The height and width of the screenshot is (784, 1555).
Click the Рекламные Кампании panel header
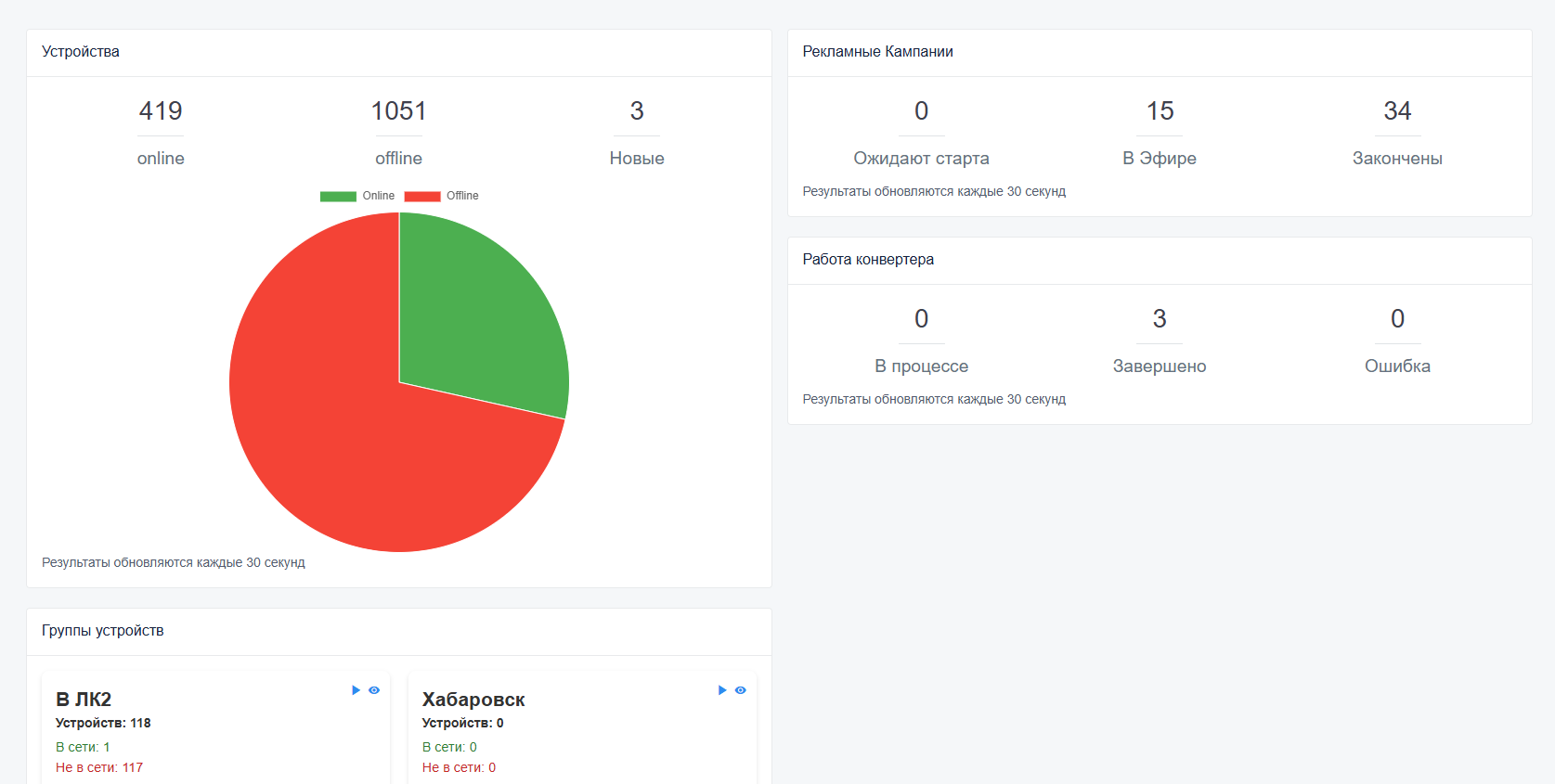[x=1160, y=53]
